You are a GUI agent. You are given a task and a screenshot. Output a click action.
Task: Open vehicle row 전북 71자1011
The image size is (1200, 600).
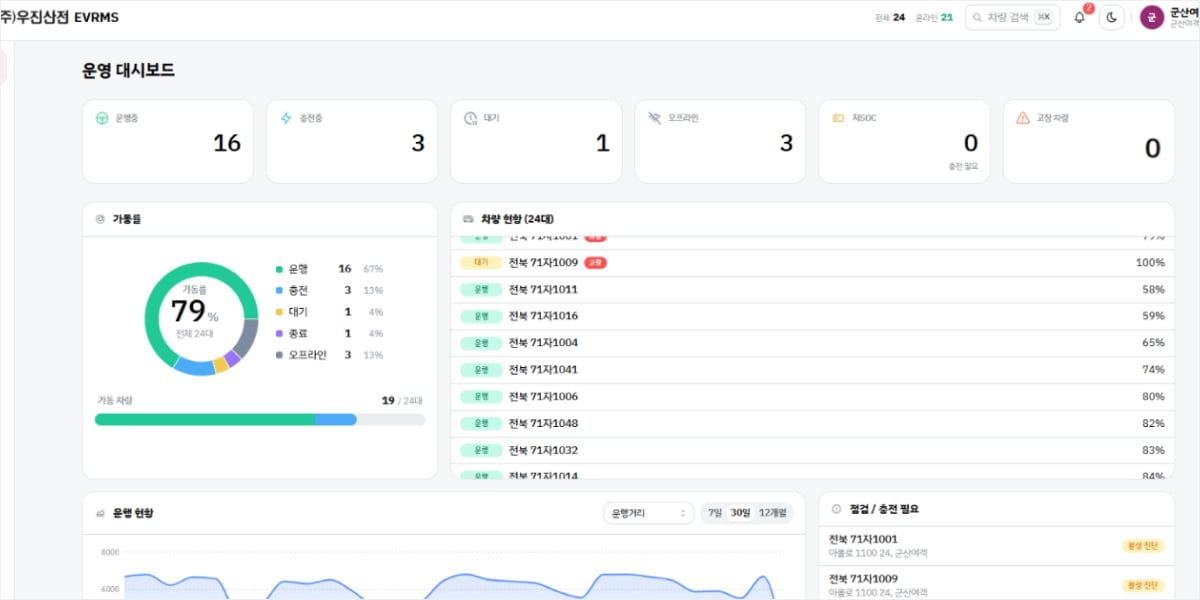click(x=813, y=289)
